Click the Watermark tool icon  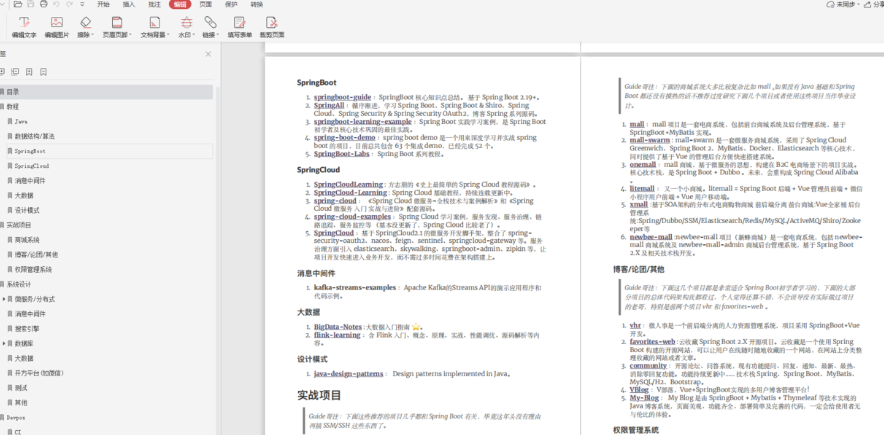point(186,22)
